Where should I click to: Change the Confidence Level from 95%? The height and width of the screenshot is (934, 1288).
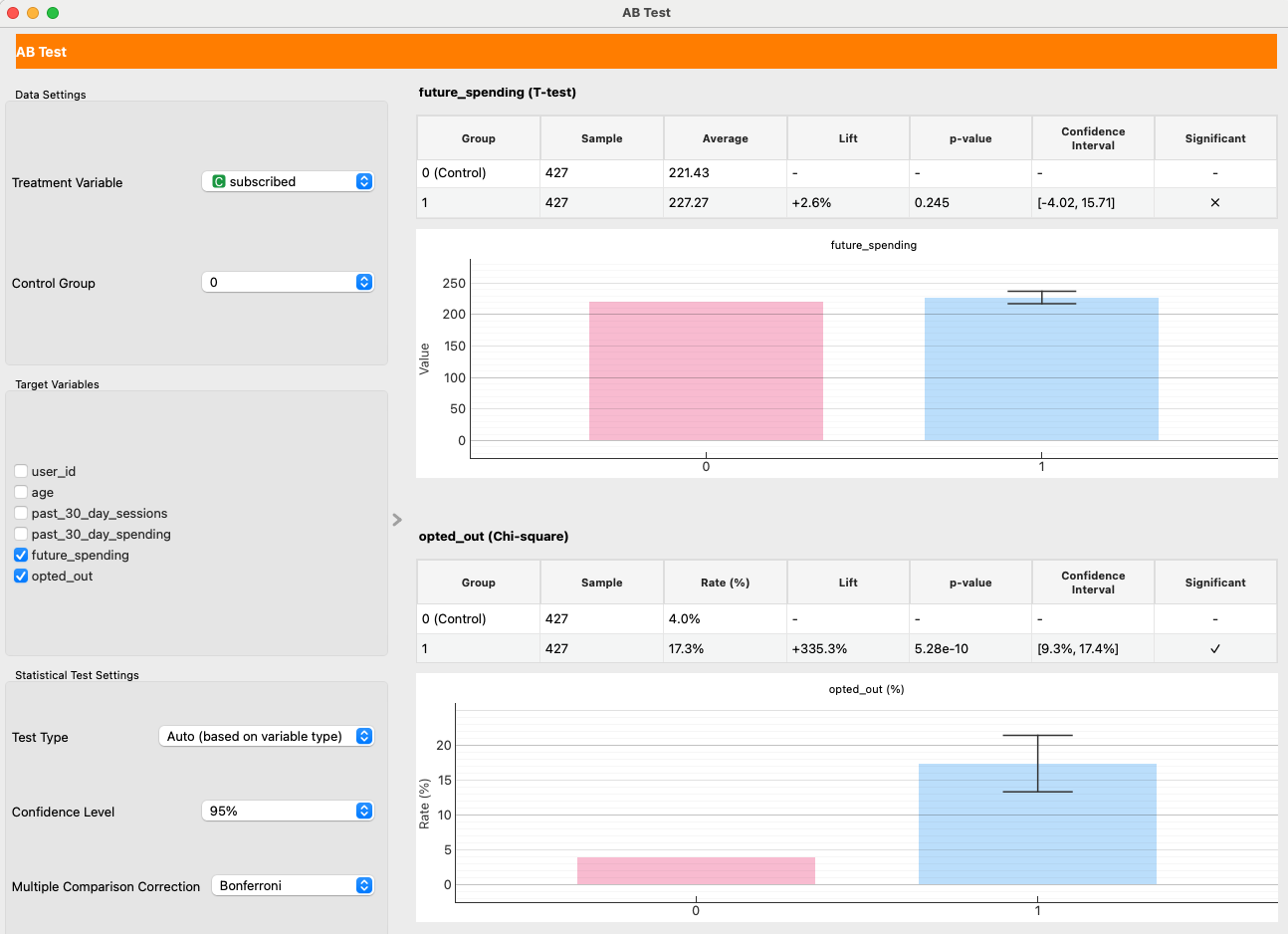pyautogui.click(x=288, y=811)
